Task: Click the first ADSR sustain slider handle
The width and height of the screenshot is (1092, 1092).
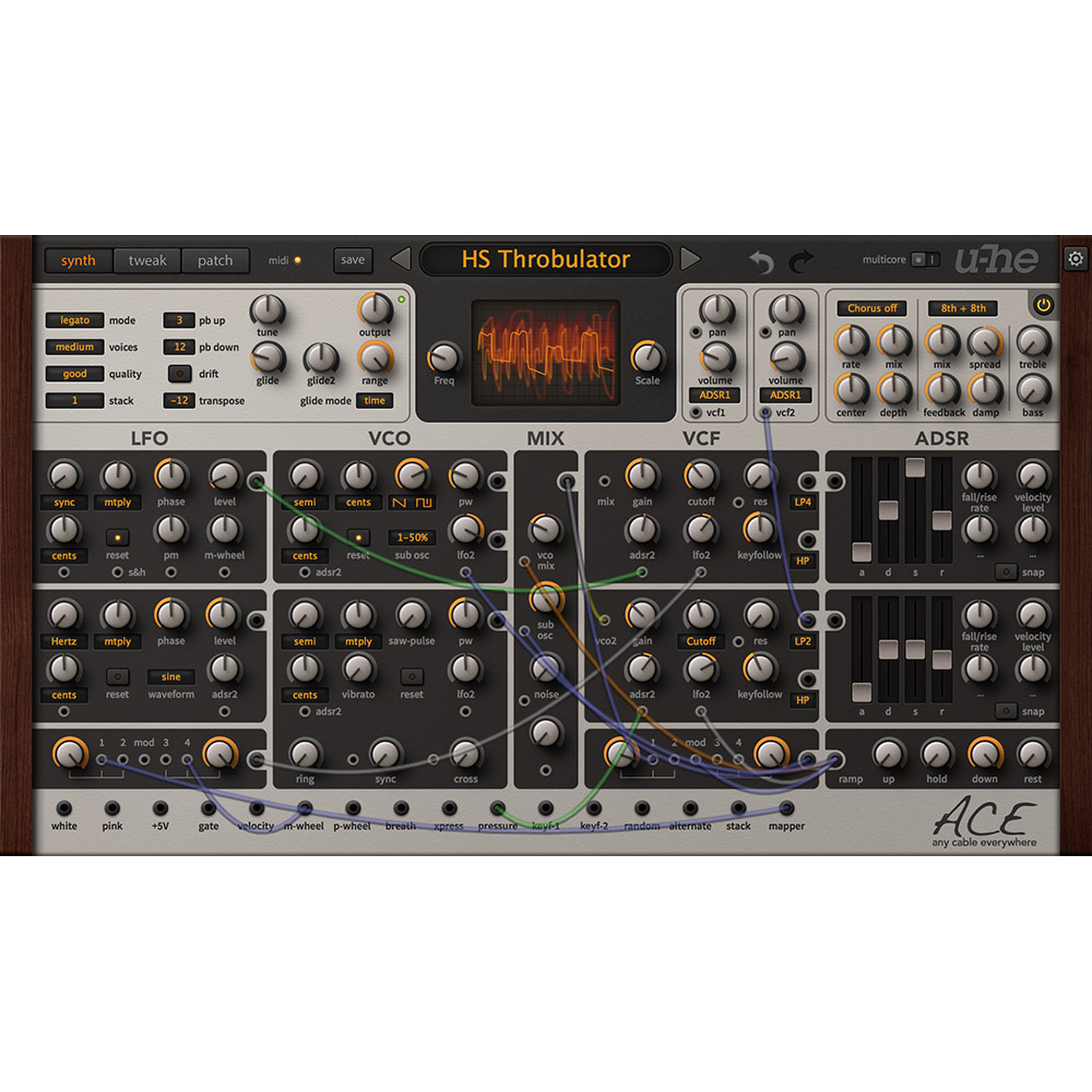Action: tap(915, 468)
